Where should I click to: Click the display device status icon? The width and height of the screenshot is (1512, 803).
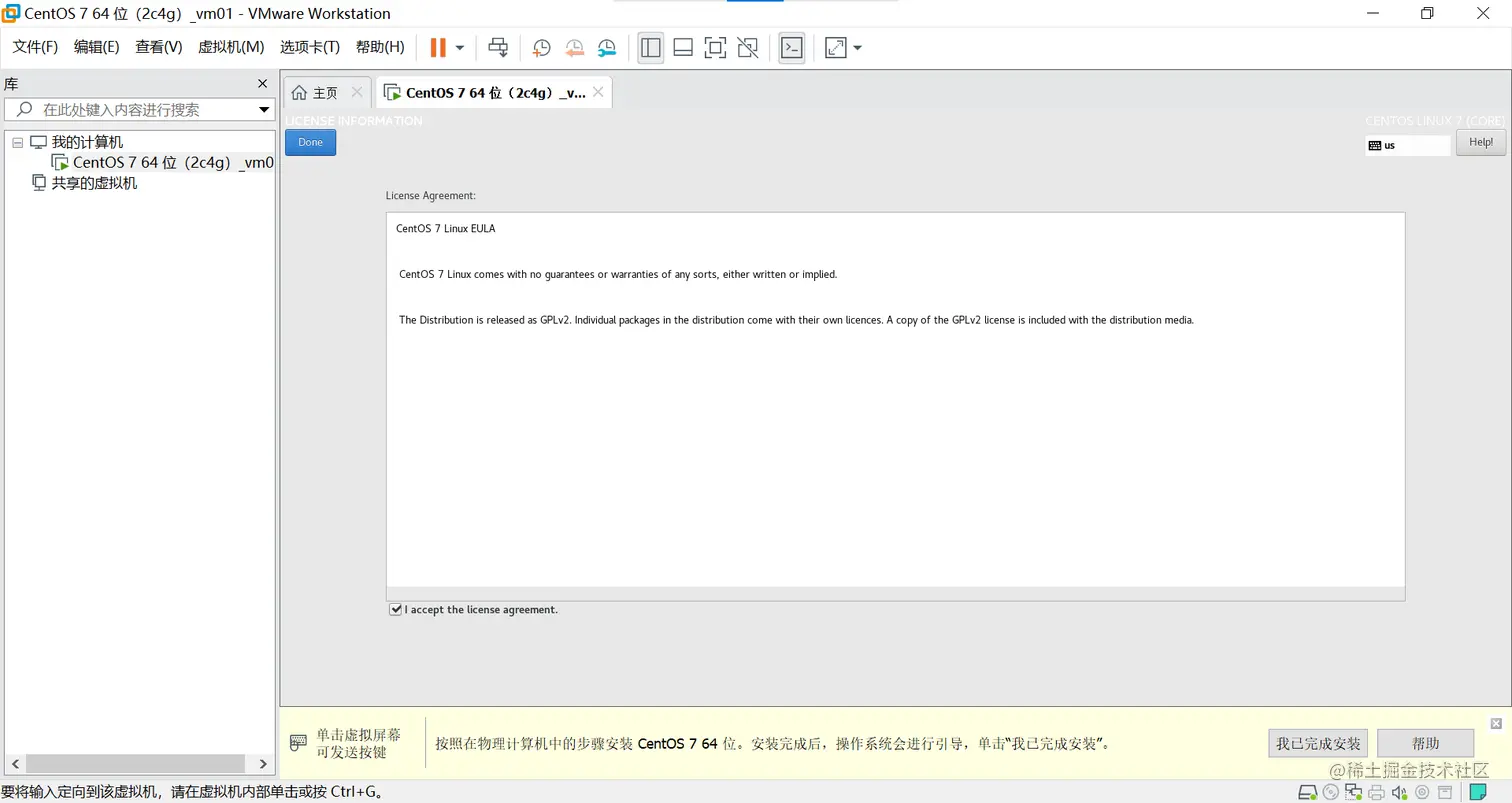[x=1445, y=793]
